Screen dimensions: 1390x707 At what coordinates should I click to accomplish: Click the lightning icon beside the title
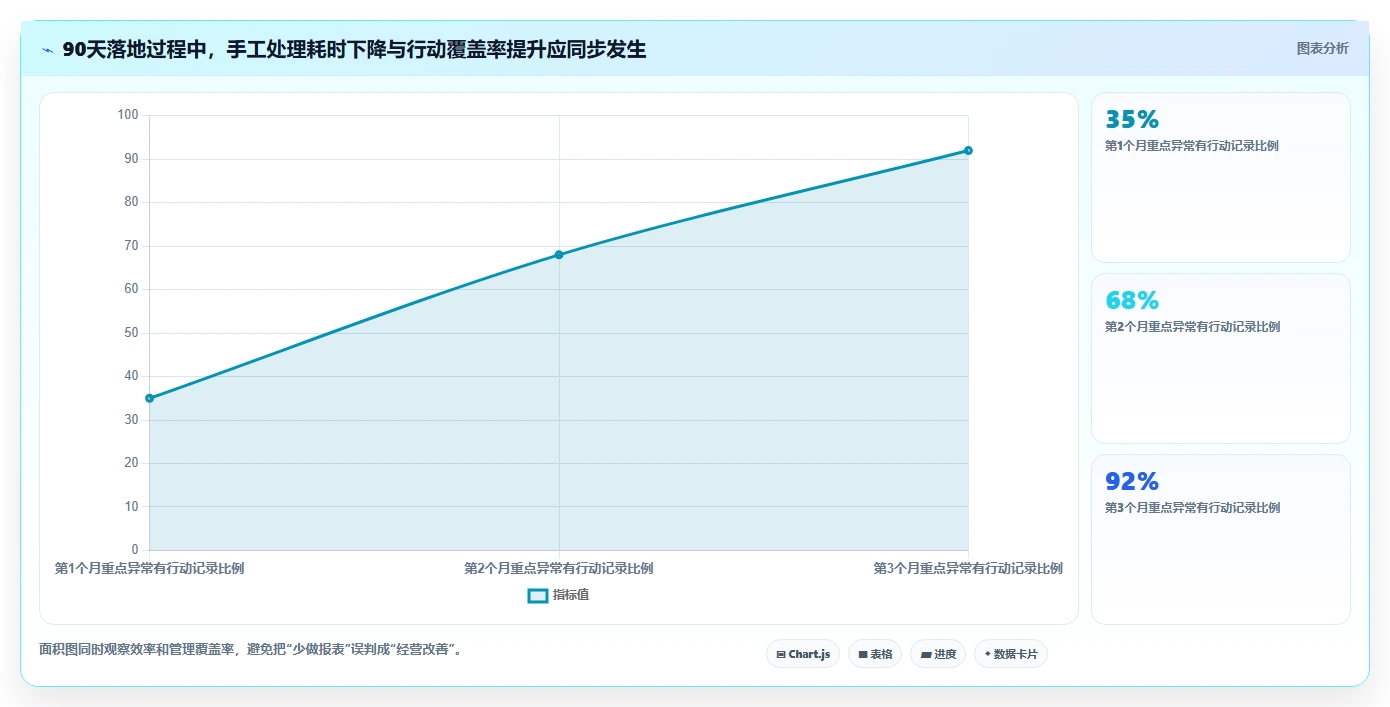pos(47,50)
